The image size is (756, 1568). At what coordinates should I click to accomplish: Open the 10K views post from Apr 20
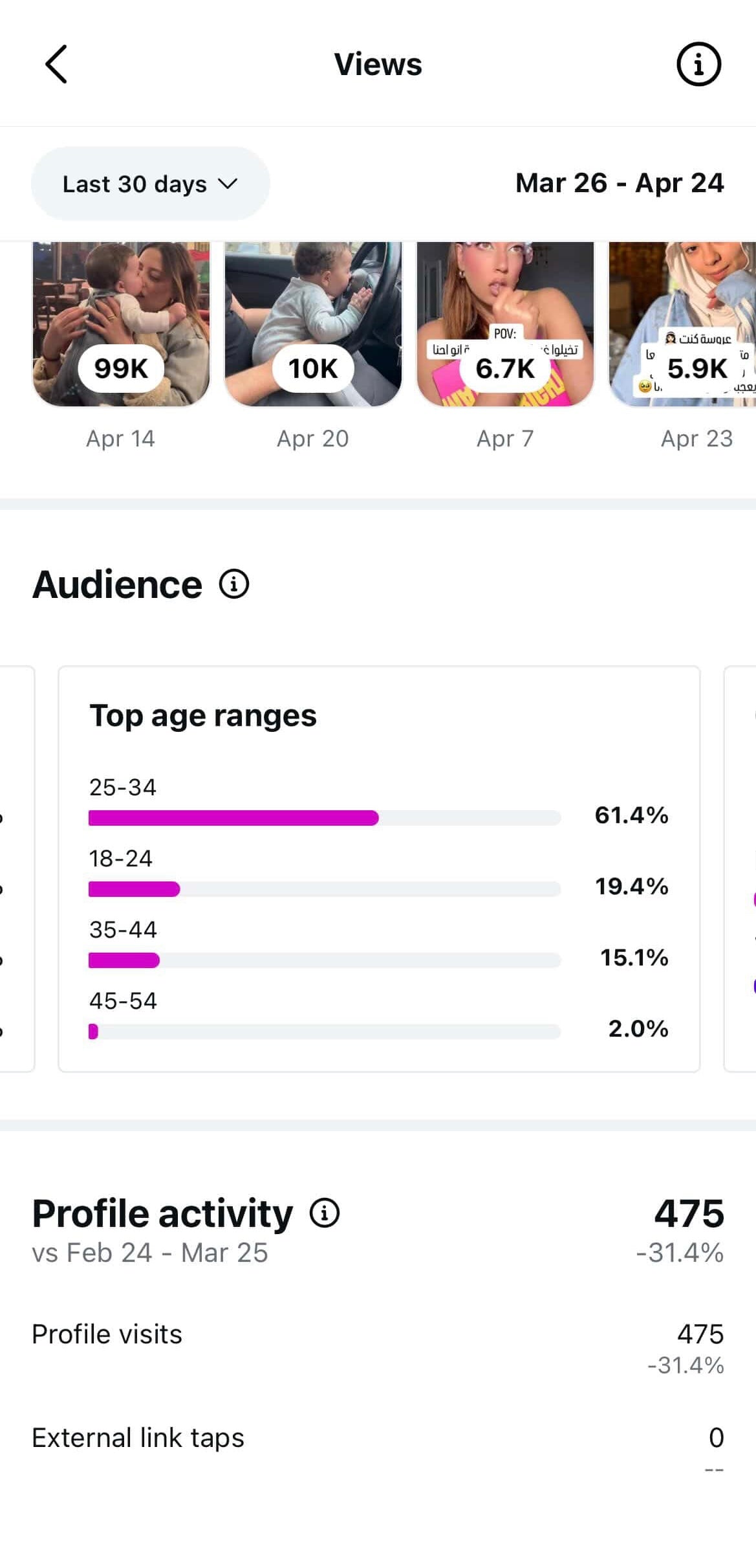click(313, 324)
